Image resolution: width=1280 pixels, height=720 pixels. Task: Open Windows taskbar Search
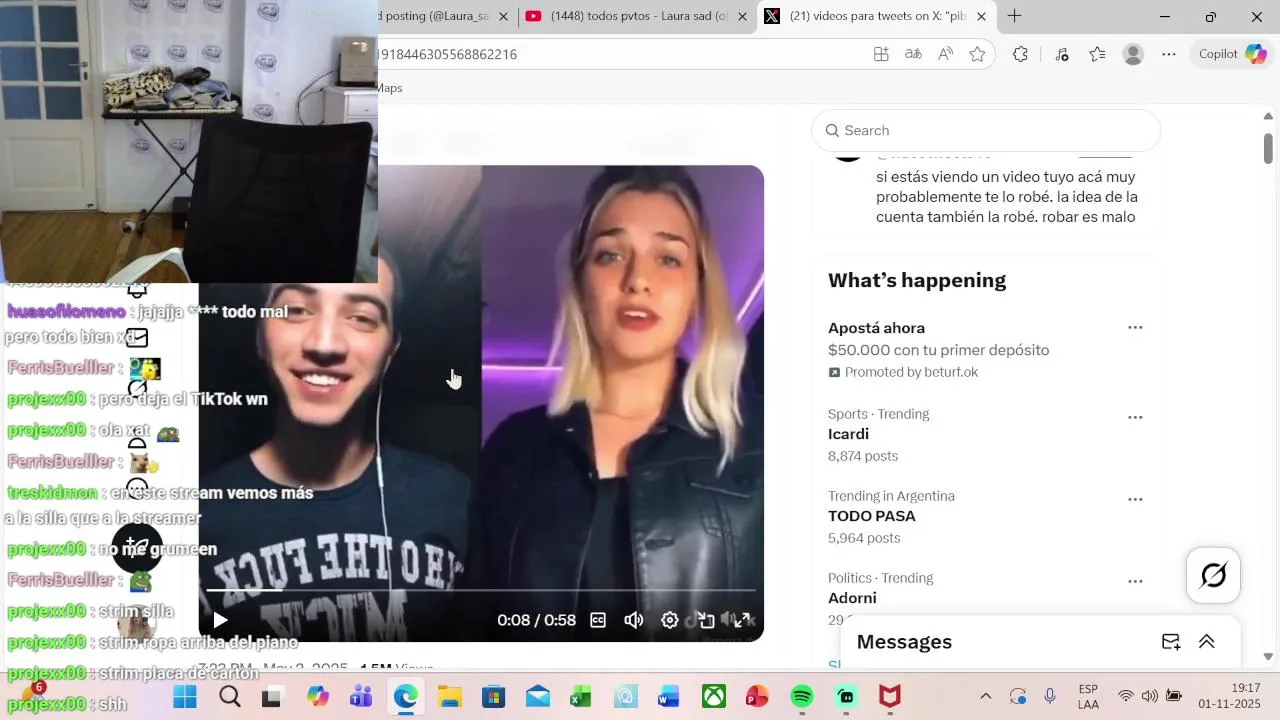tap(230, 697)
